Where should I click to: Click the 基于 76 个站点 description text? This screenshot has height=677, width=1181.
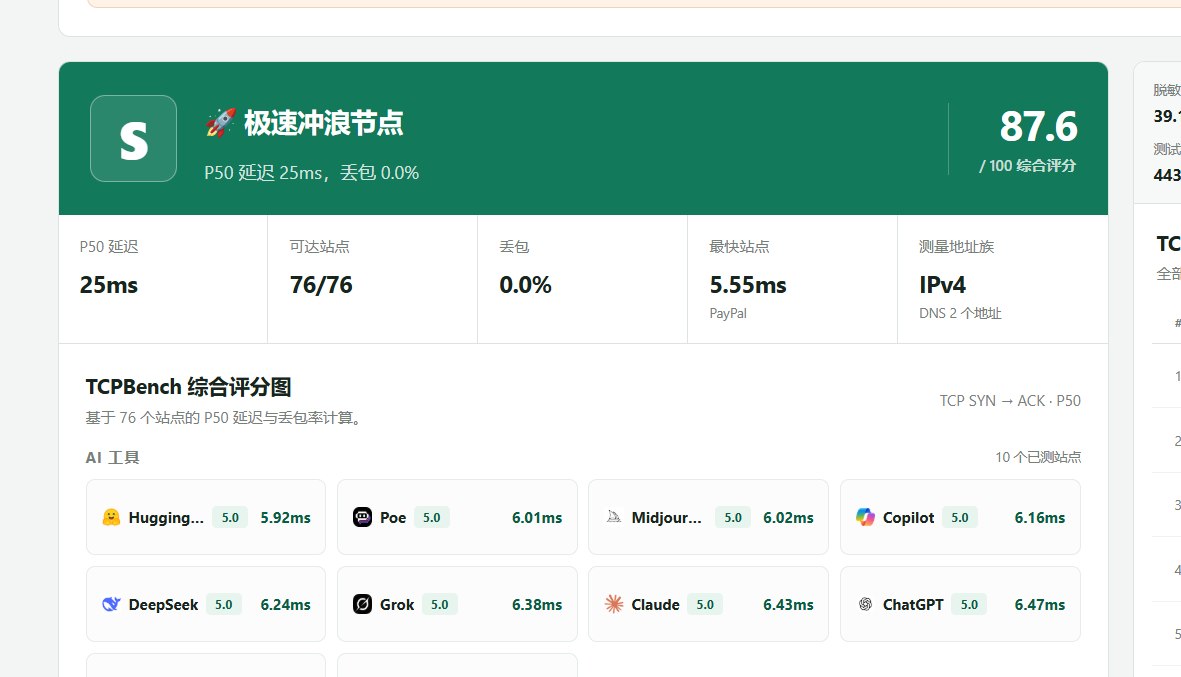point(224,417)
